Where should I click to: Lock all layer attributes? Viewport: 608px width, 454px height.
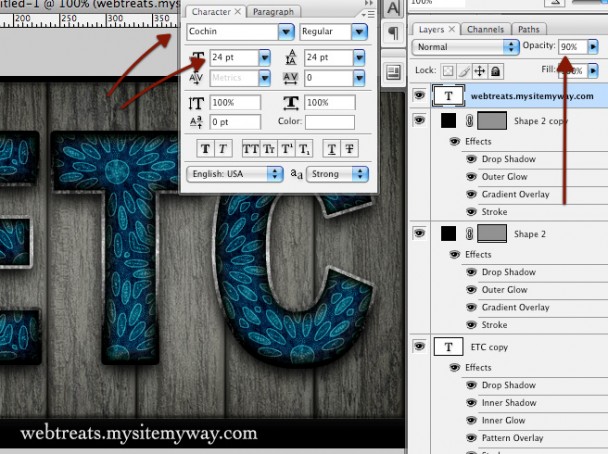[x=496, y=71]
